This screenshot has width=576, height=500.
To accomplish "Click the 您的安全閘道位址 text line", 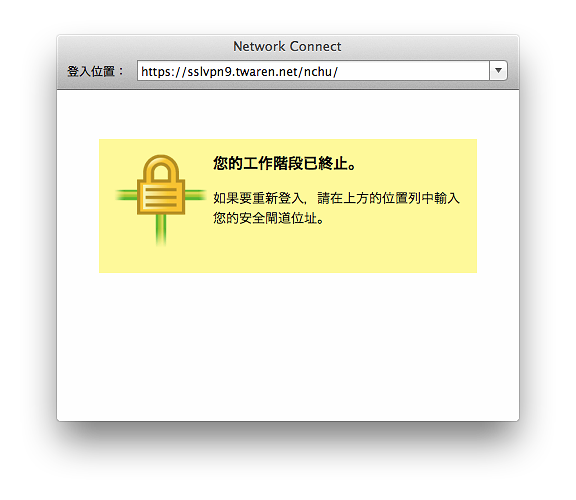I will 269,218.
